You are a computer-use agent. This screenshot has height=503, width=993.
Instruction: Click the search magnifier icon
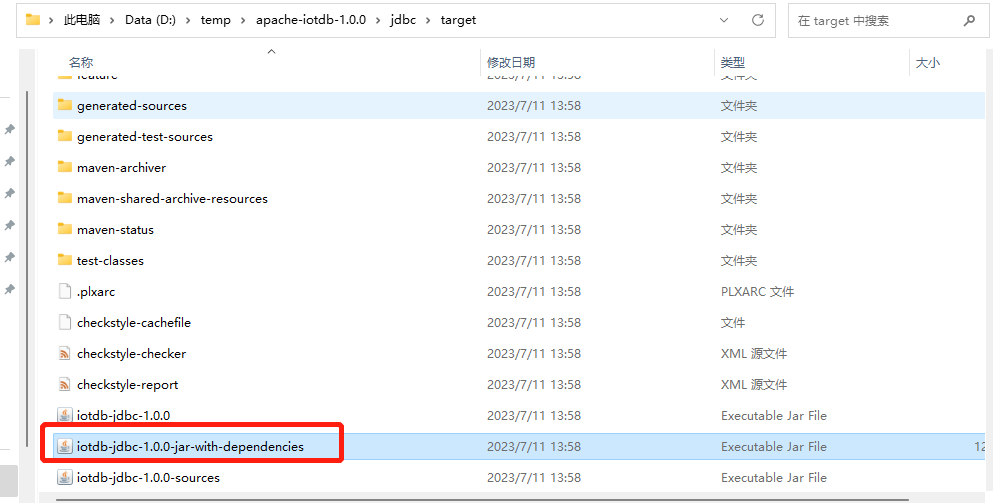969,21
